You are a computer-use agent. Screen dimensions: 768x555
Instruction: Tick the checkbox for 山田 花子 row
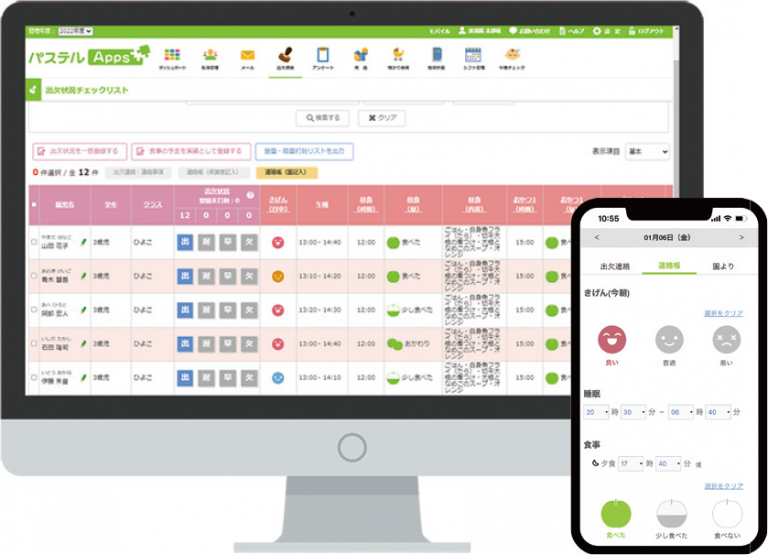35,242
